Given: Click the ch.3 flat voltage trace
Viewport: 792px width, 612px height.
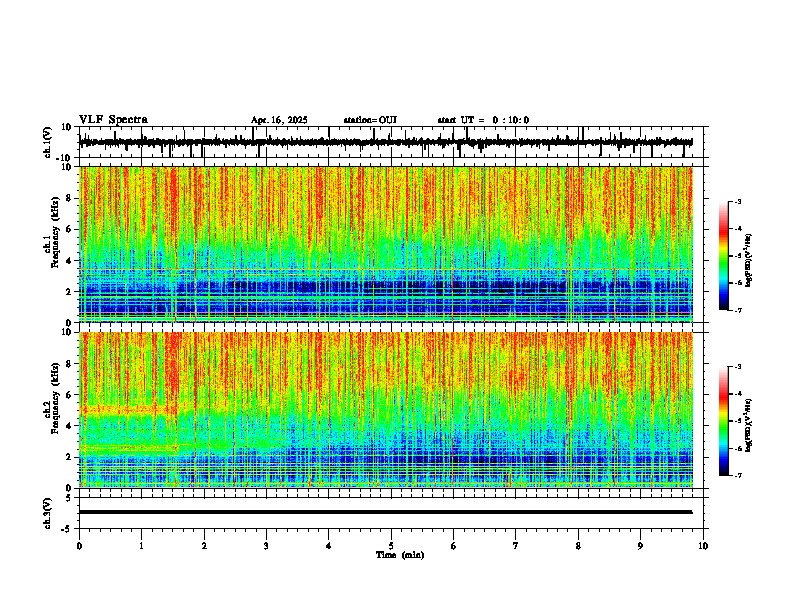Looking at the screenshot, I should coord(385,512).
